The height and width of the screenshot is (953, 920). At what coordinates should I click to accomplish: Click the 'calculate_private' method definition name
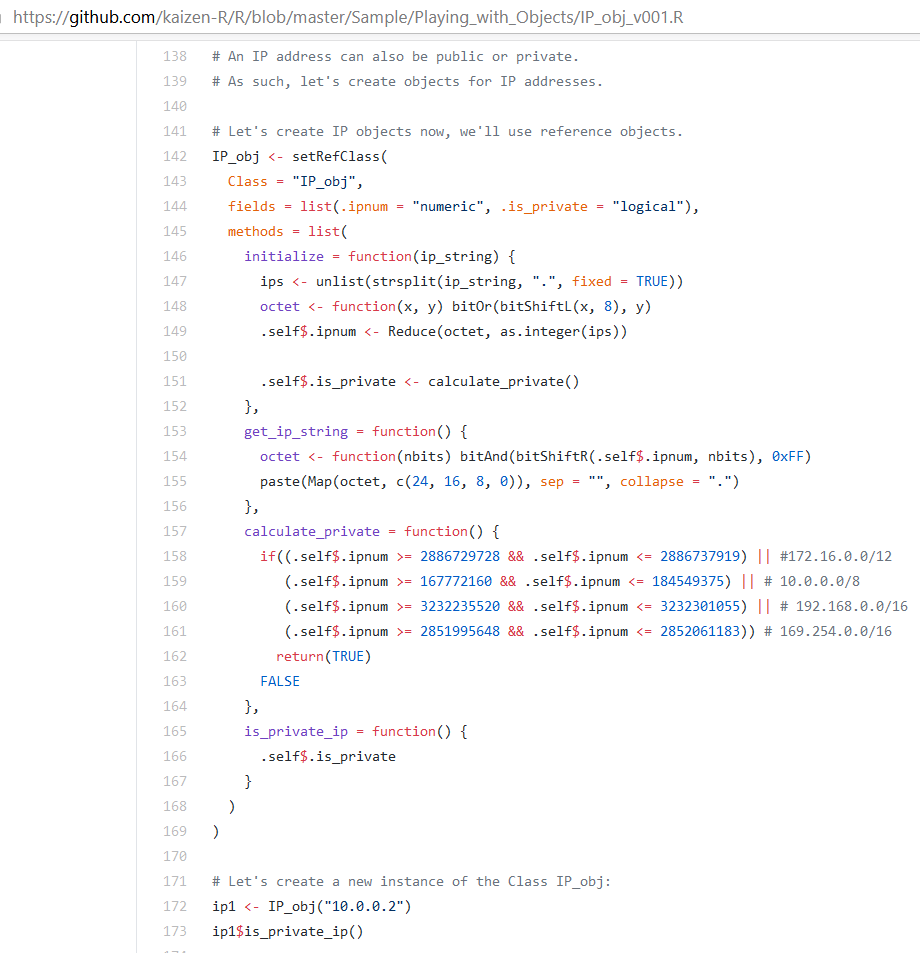(312, 531)
